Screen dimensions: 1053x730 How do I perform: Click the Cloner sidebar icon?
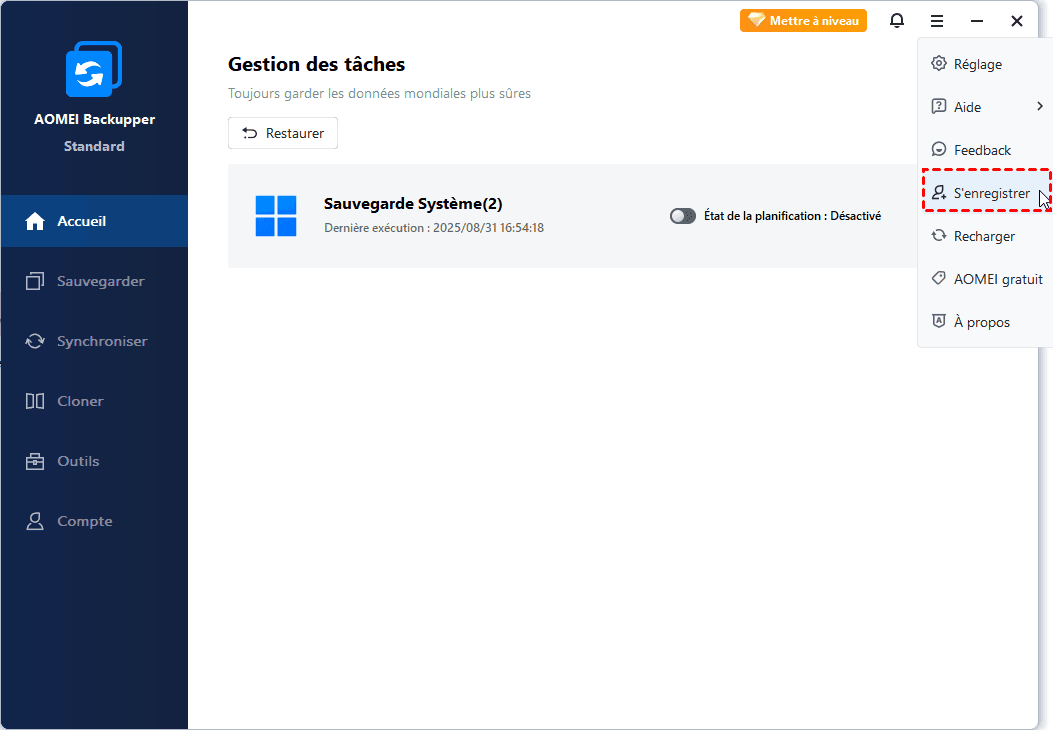click(x=35, y=401)
